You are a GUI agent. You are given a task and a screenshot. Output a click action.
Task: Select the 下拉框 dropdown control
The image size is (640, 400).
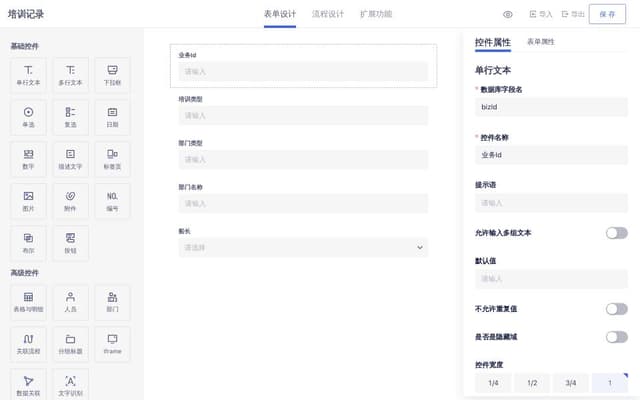[112, 76]
